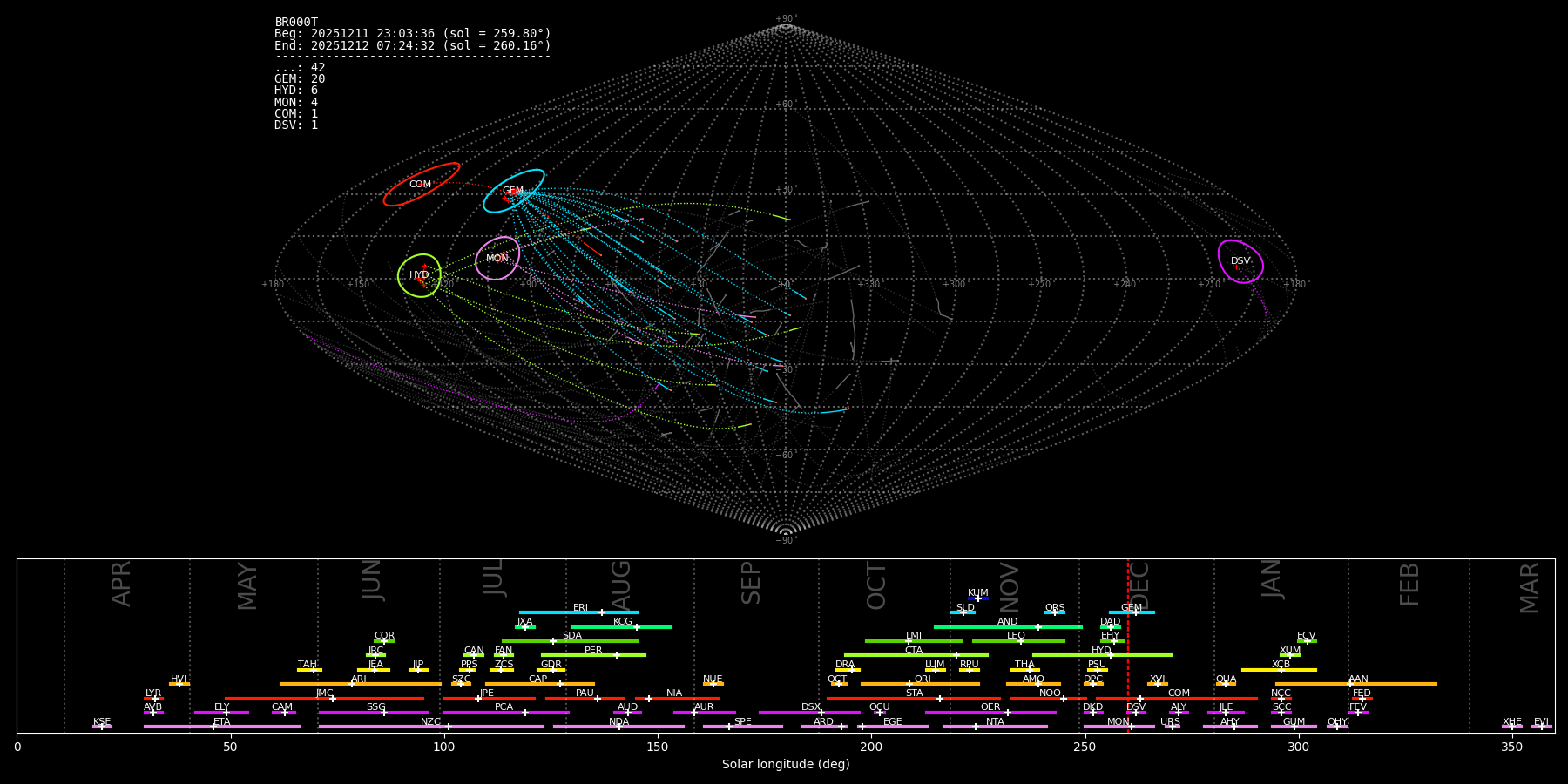Viewport: 1568px width, 784px height.
Task: Click the +150 longitude label on the equator
Action: pos(358,284)
